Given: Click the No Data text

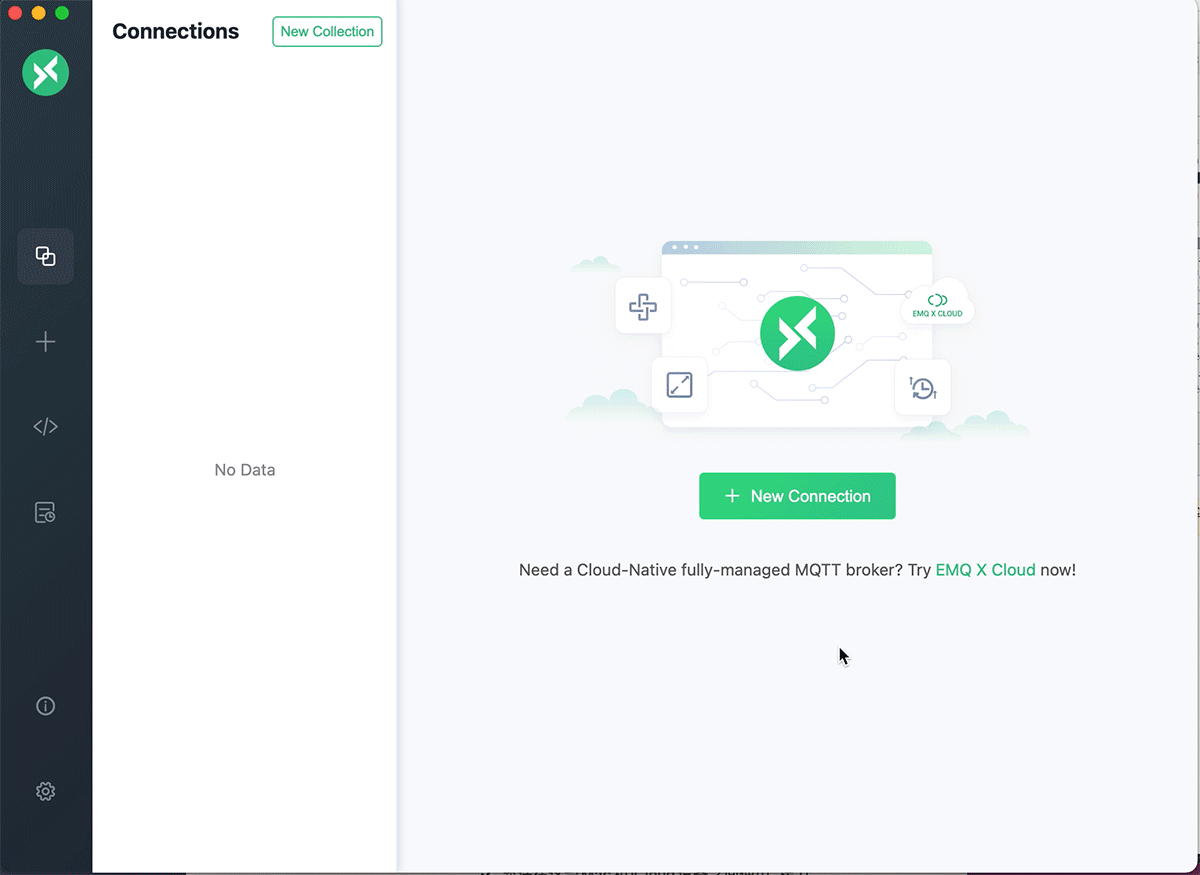Looking at the screenshot, I should (245, 470).
